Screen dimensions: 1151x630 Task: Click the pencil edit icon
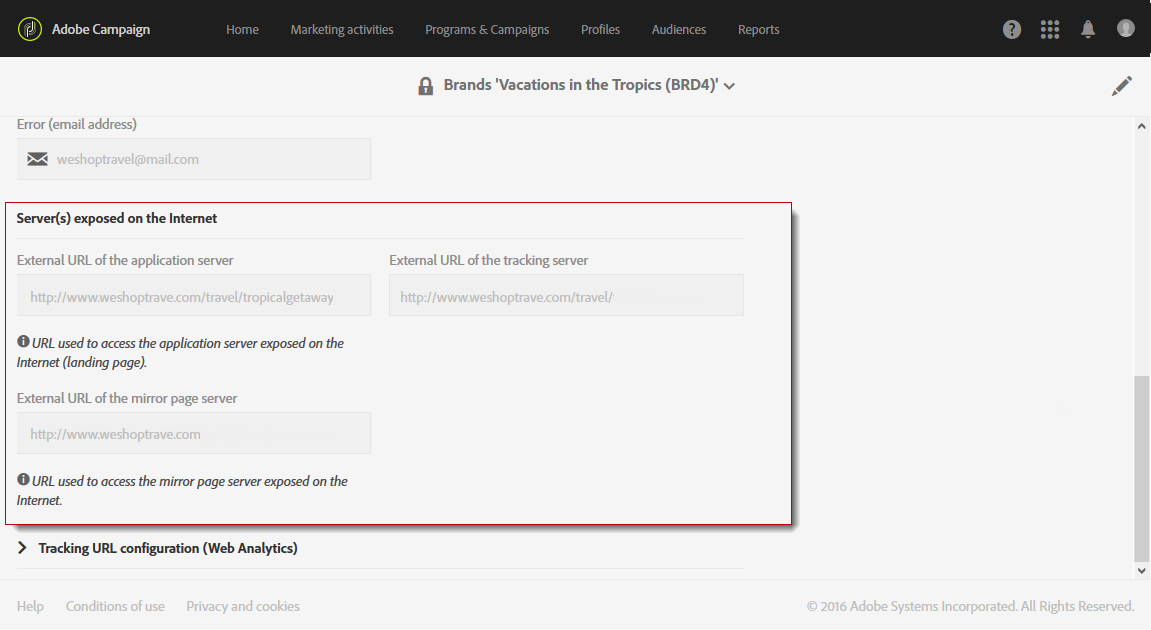(x=1122, y=86)
